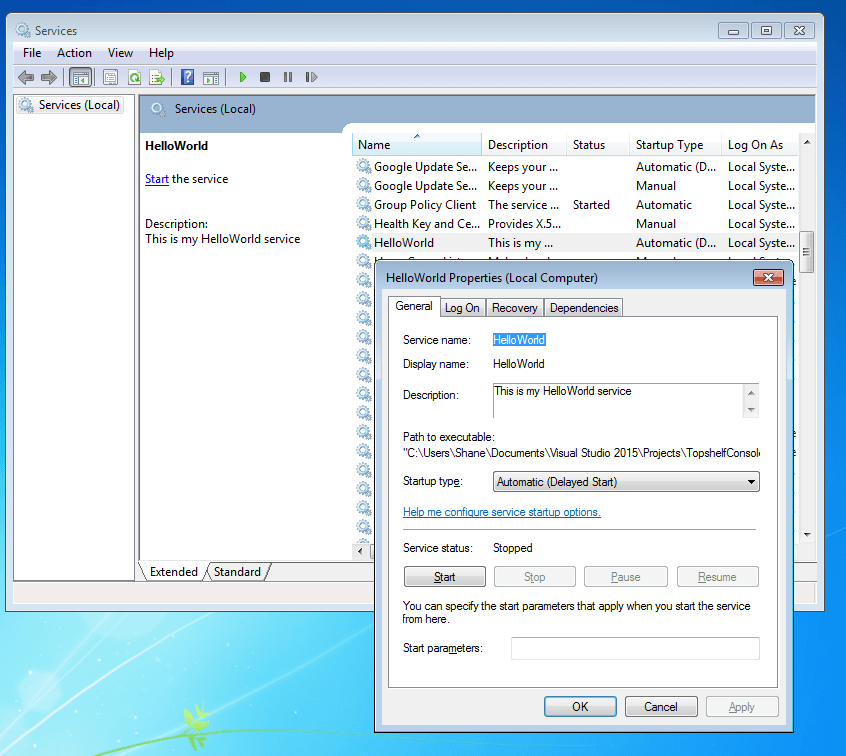Select the Standard view tab
This screenshot has height=756, width=846.
237,572
